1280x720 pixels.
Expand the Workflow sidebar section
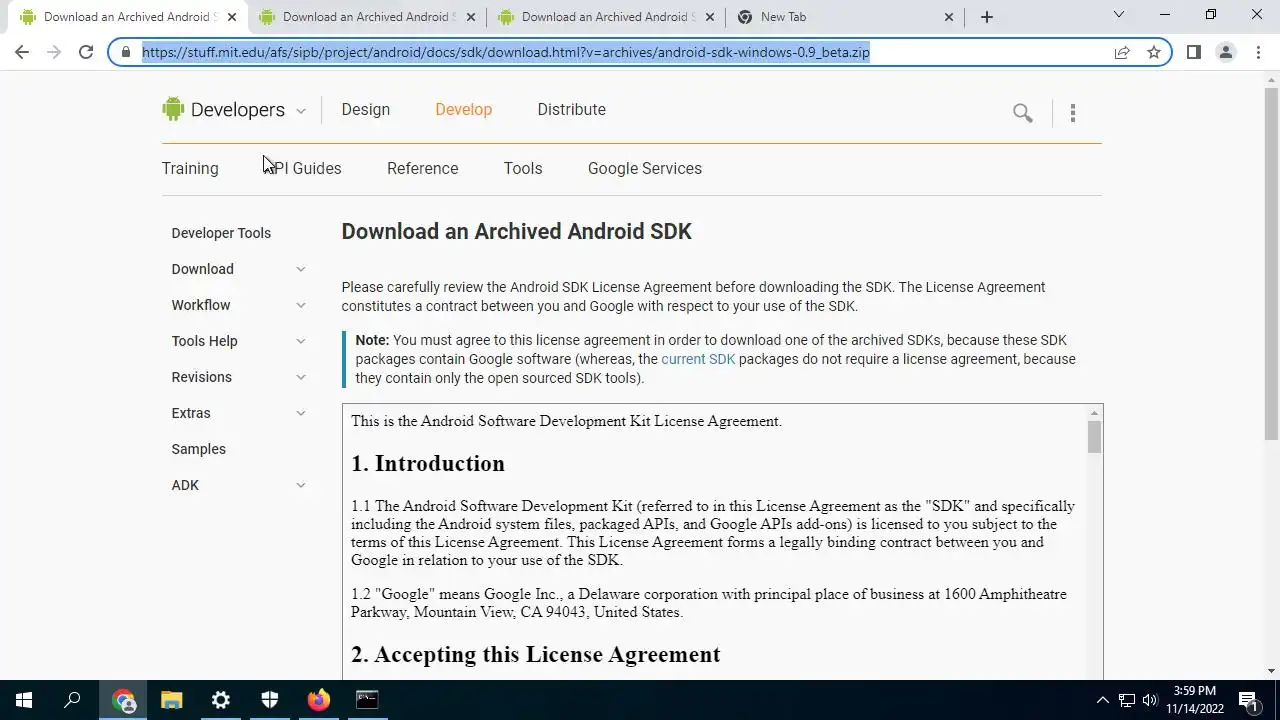click(x=300, y=305)
